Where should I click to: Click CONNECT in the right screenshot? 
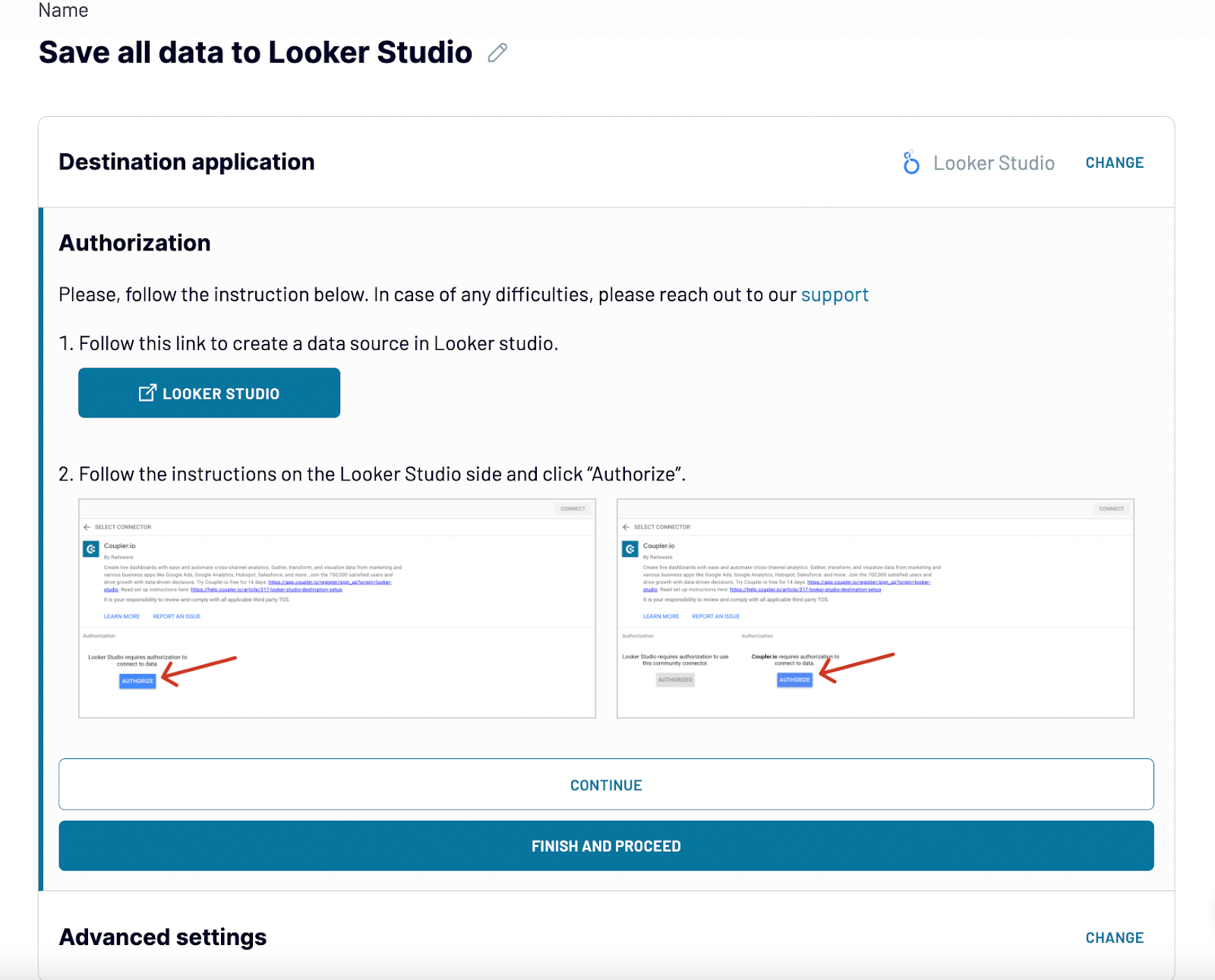pos(1111,509)
